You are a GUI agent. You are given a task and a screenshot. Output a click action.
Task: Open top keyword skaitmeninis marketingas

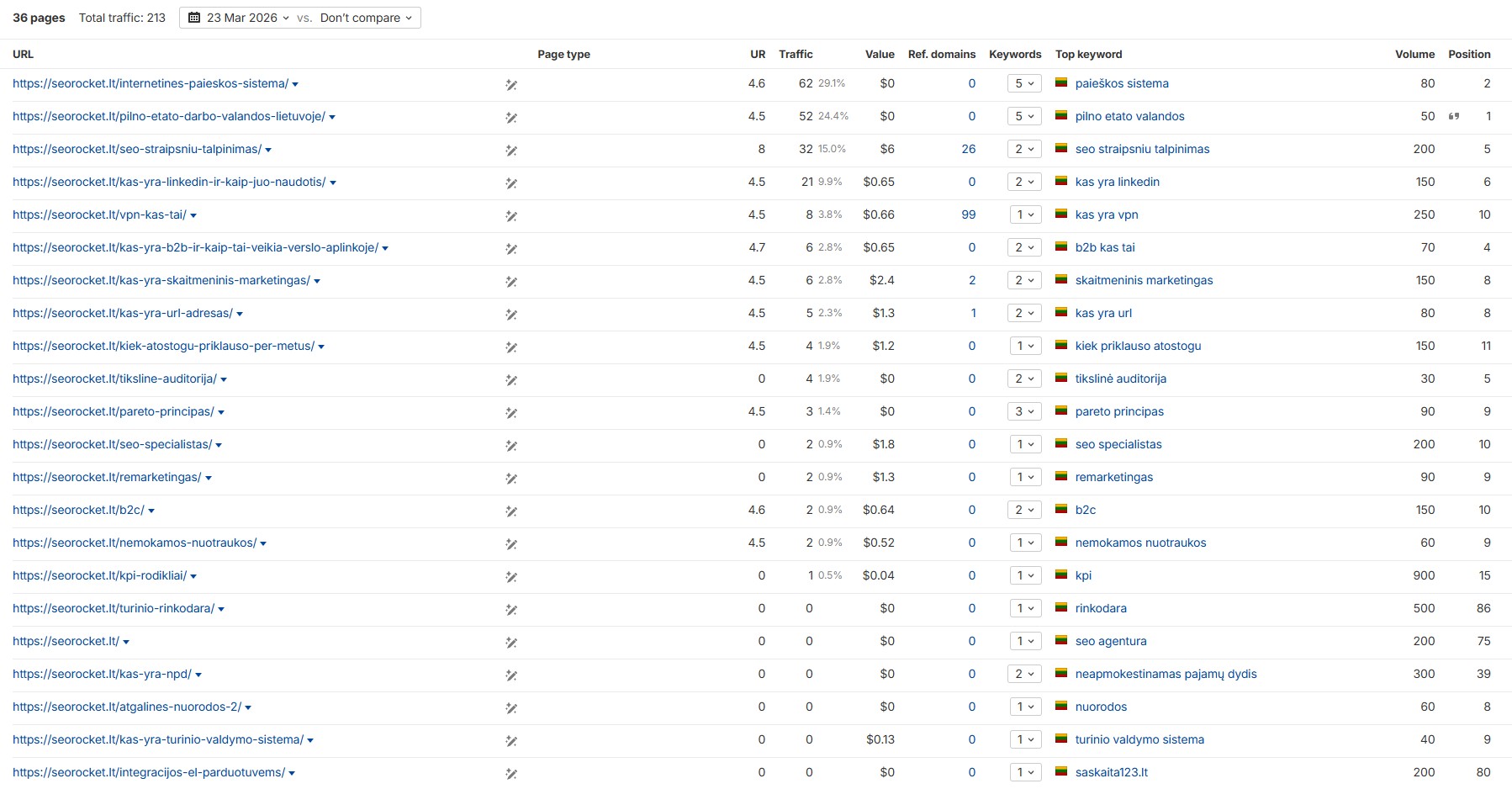[x=1144, y=280]
